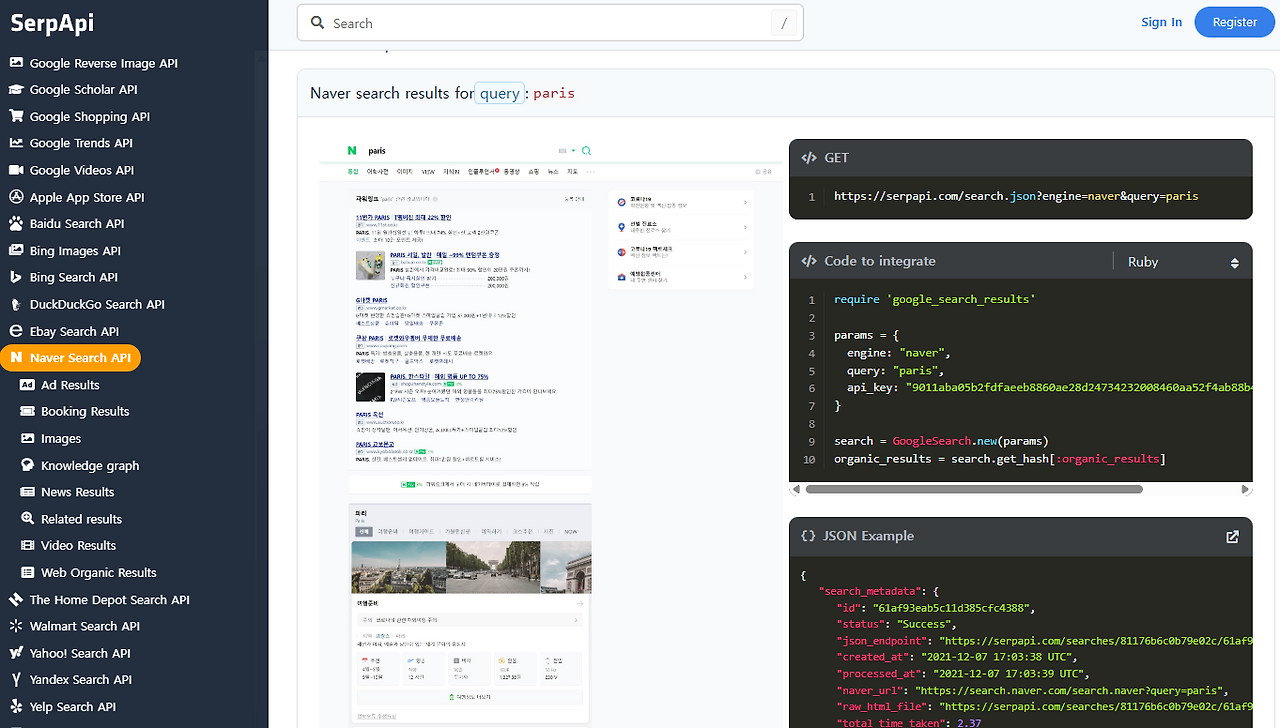Viewport: 1280px width, 728px height.
Task: Select Yelp Search API in sidebar
Action: pyautogui.click(x=73, y=707)
